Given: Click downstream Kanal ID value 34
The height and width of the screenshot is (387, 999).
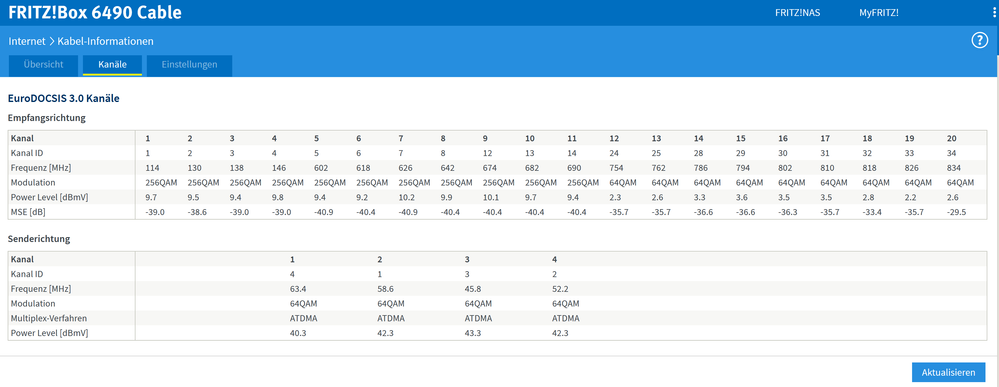Looking at the screenshot, I should tap(951, 153).
